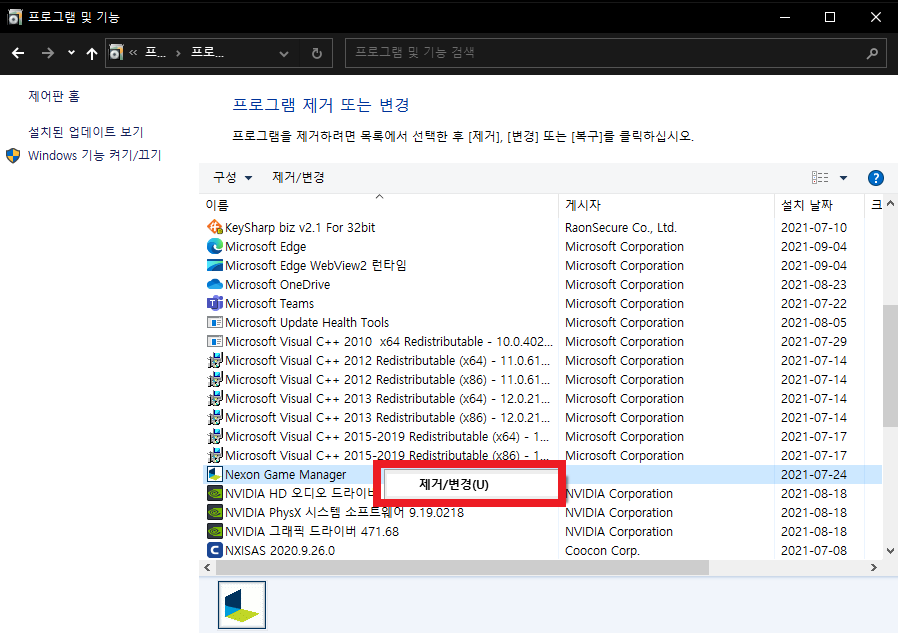Select KeySharp biz v2.1 For 32bit

coord(300,227)
